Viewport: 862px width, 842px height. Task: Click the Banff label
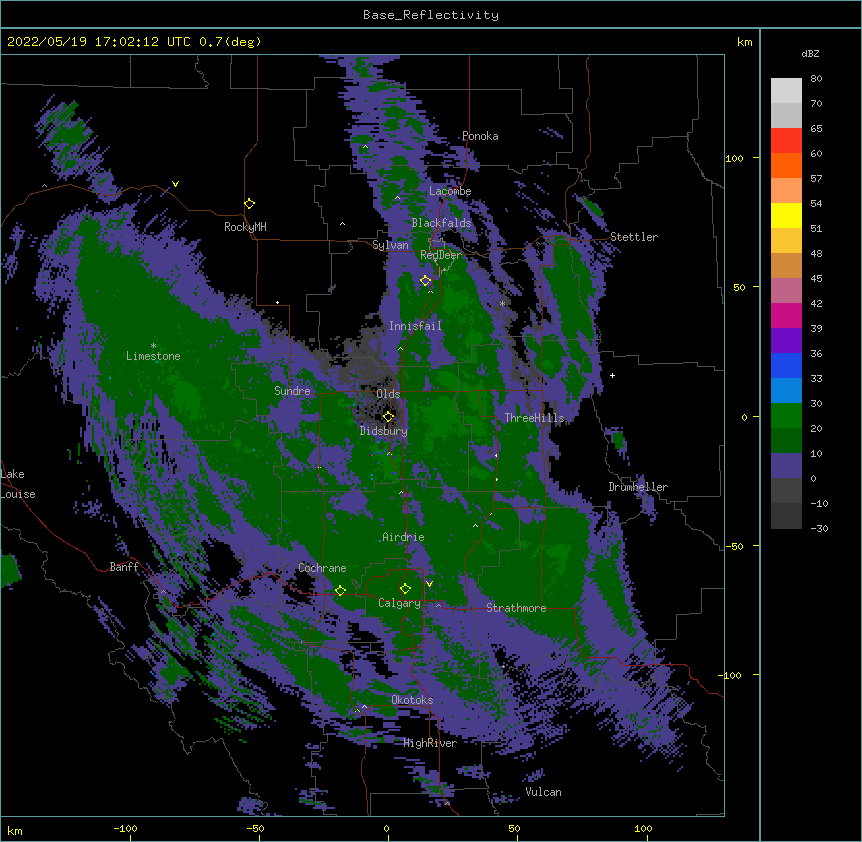coord(125,567)
